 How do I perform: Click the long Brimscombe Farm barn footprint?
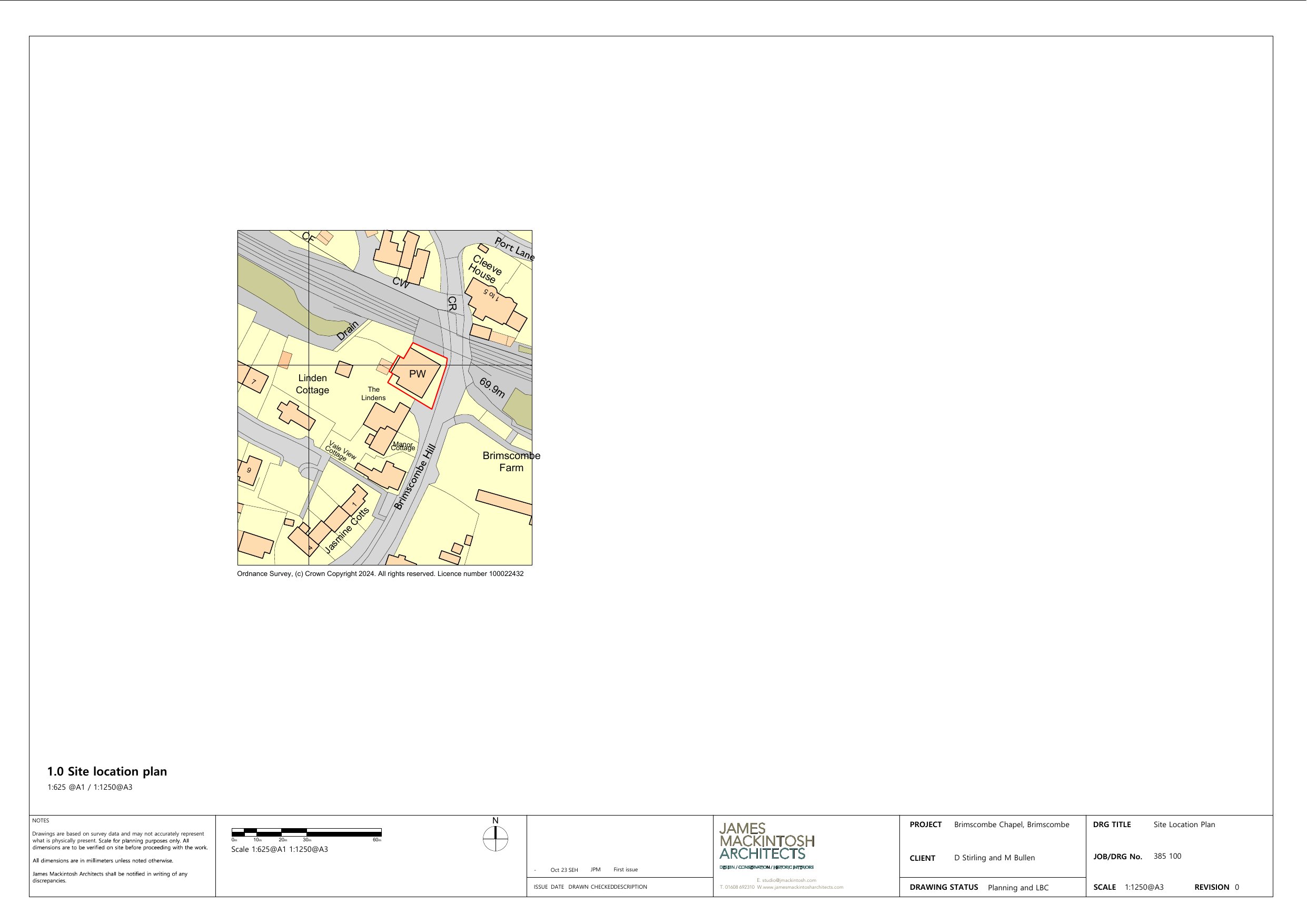pos(503,502)
